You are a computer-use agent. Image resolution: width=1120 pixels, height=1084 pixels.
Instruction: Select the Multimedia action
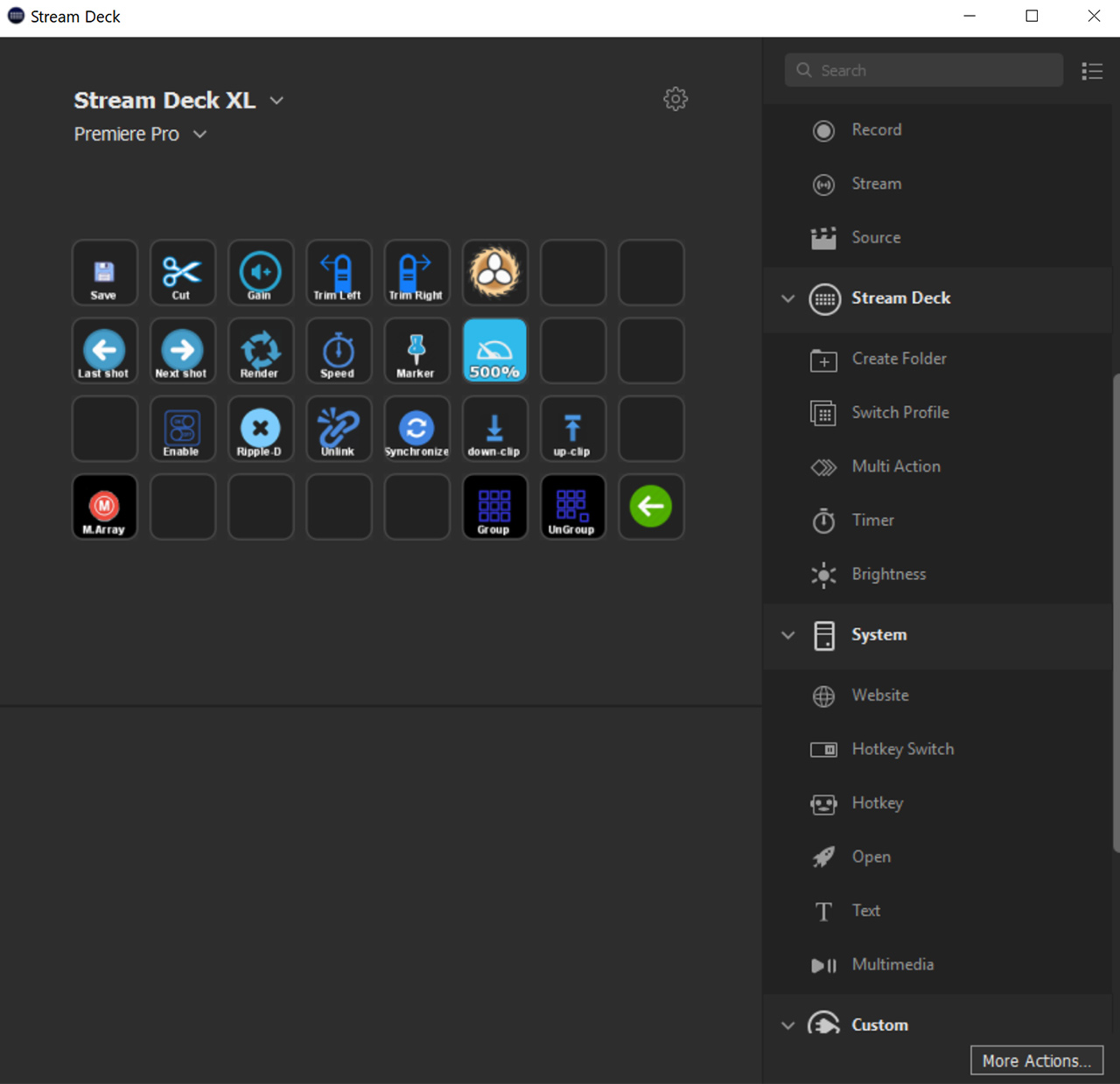click(x=892, y=964)
